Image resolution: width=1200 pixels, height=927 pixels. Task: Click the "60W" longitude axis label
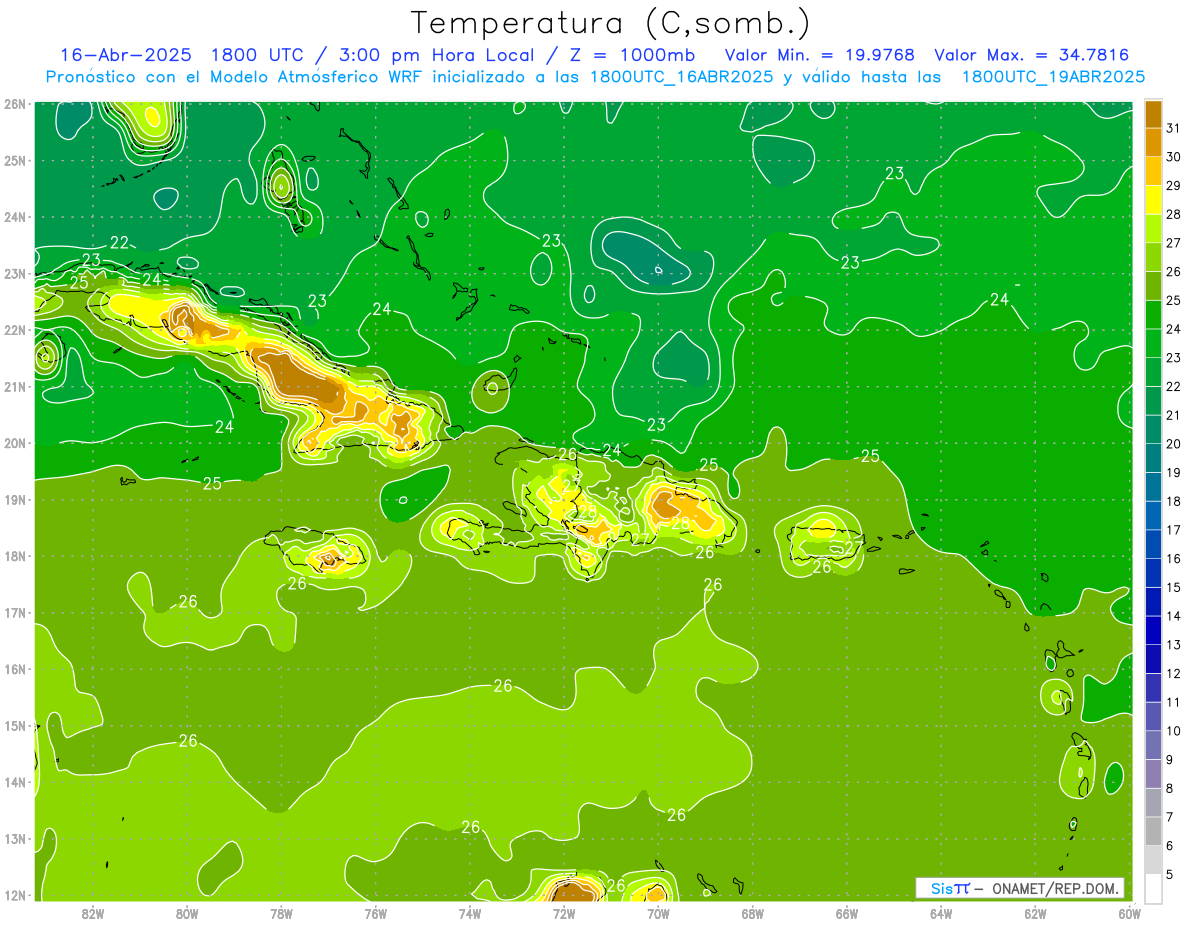pos(1130,912)
